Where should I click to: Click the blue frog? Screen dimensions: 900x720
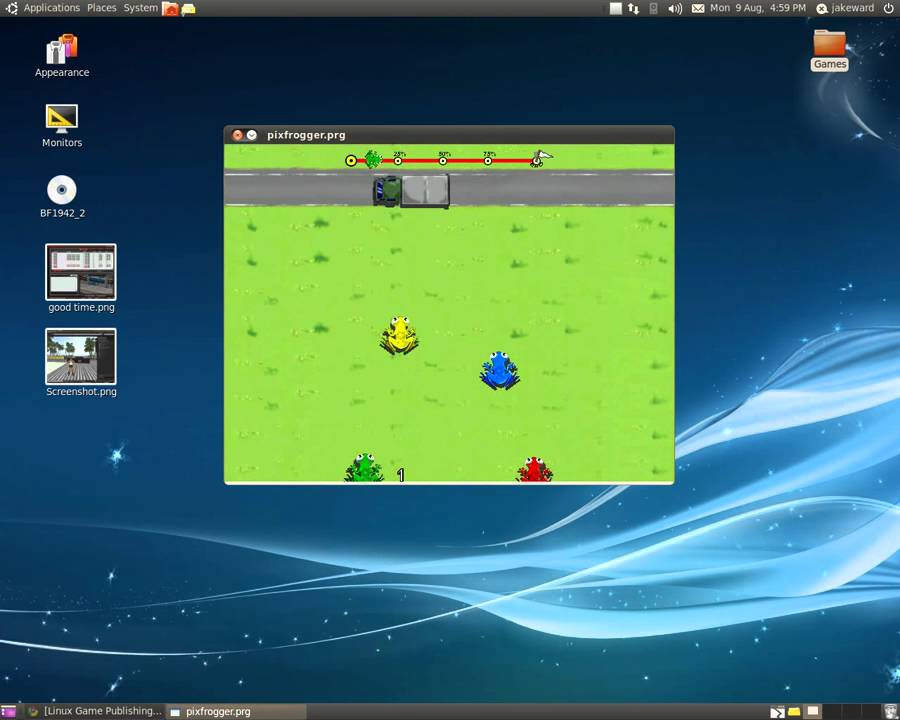pyautogui.click(x=499, y=370)
